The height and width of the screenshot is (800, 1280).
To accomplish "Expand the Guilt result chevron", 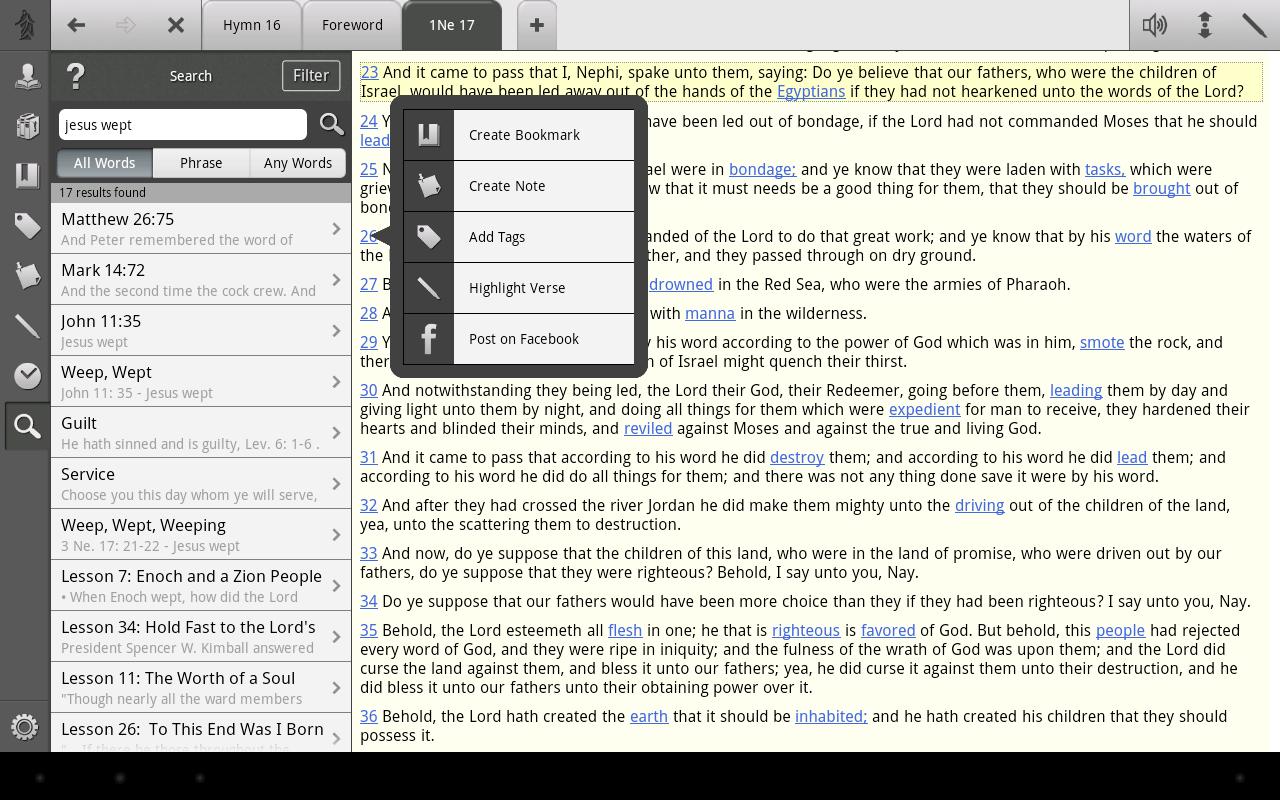I will tap(337, 433).
